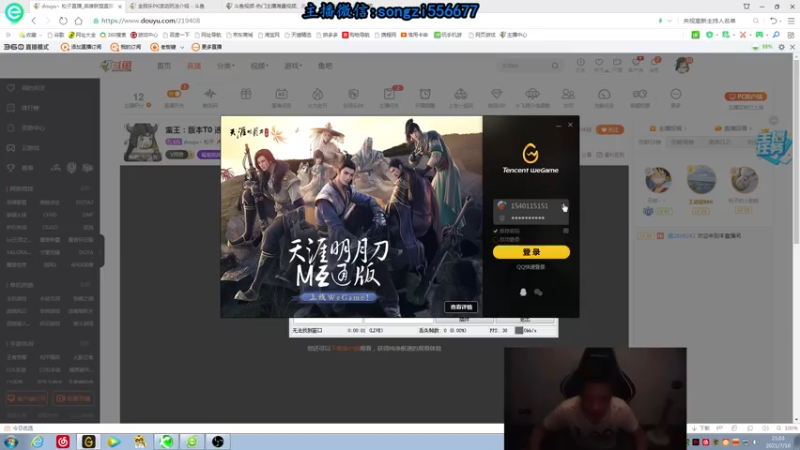Toggle the auto login checkbox in WeGame
Image resolution: width=800 pixels, height=450 pixels.
(495, 239)
